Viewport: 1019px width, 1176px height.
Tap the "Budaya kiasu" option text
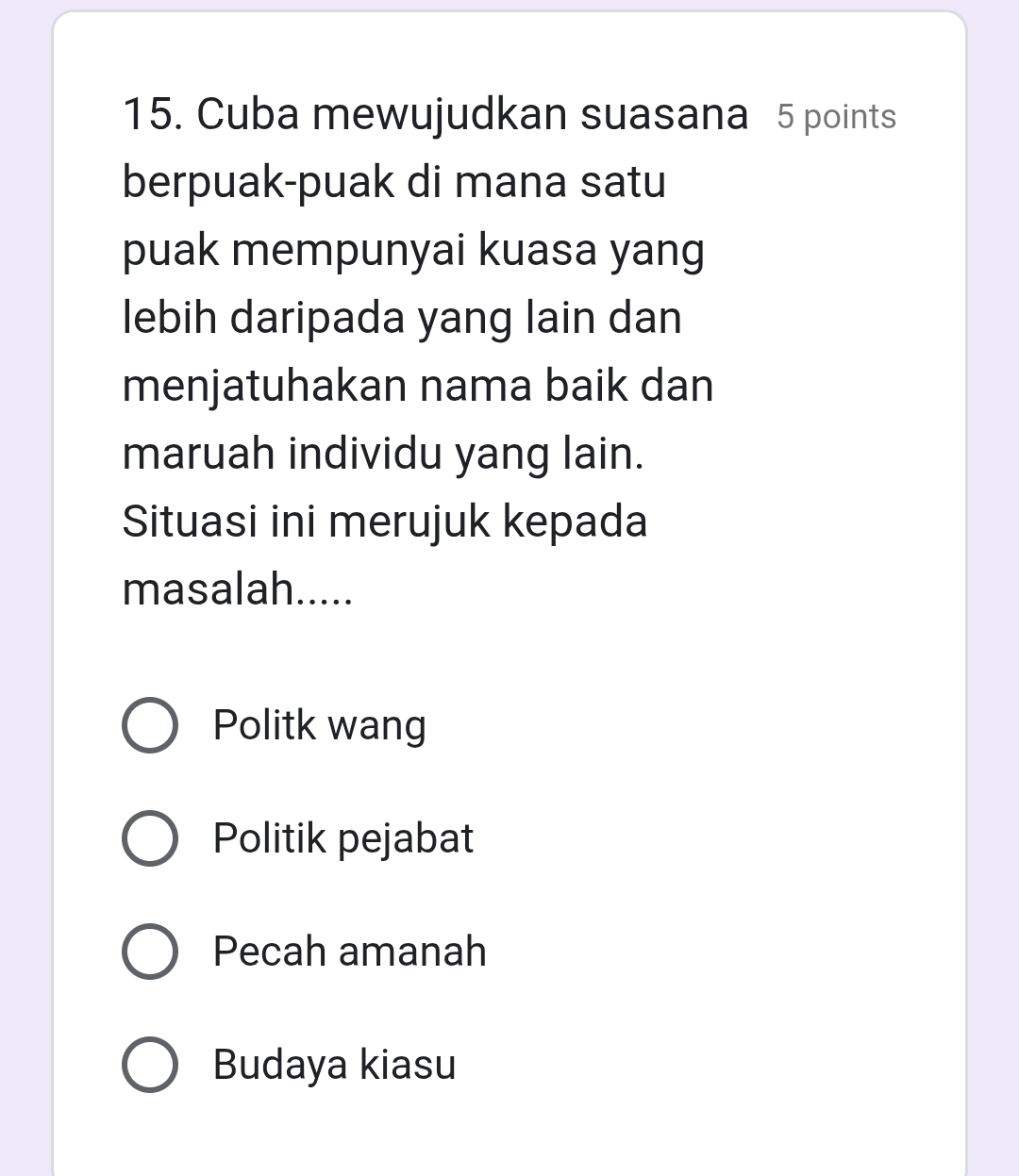(x=335, y=1065)
